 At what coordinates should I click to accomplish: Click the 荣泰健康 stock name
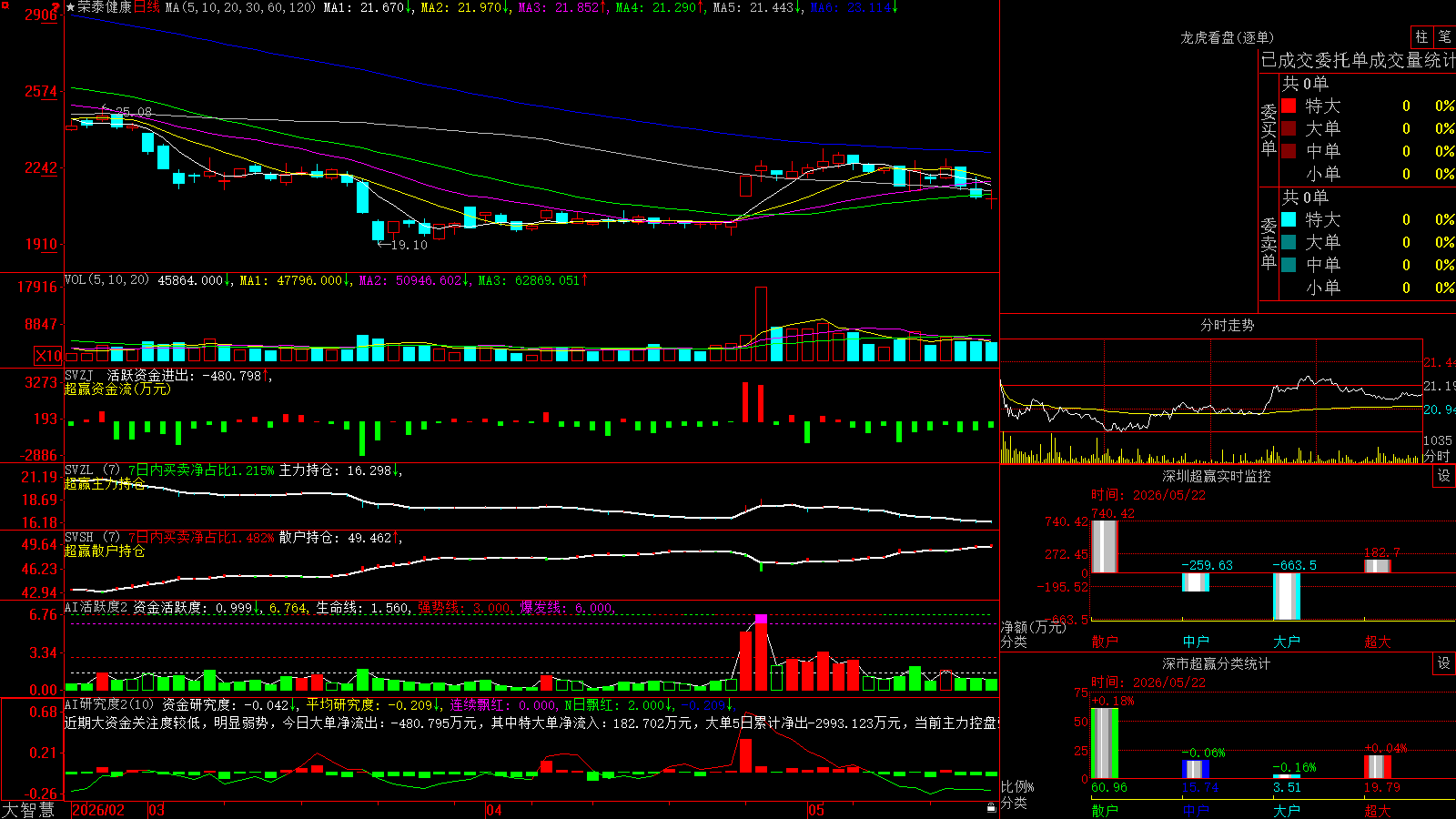105,7
